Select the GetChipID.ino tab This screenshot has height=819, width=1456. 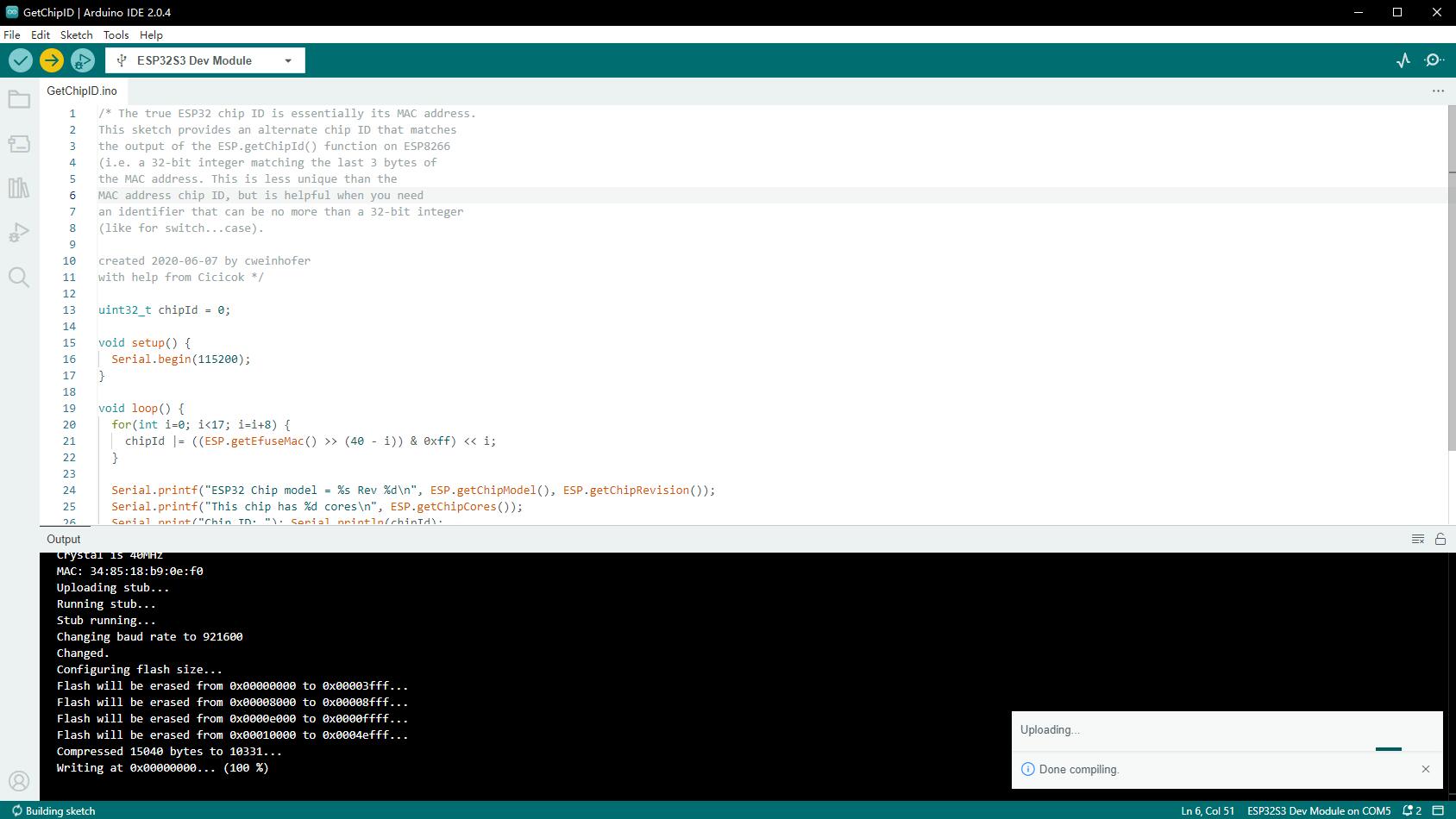pos(82,91)
